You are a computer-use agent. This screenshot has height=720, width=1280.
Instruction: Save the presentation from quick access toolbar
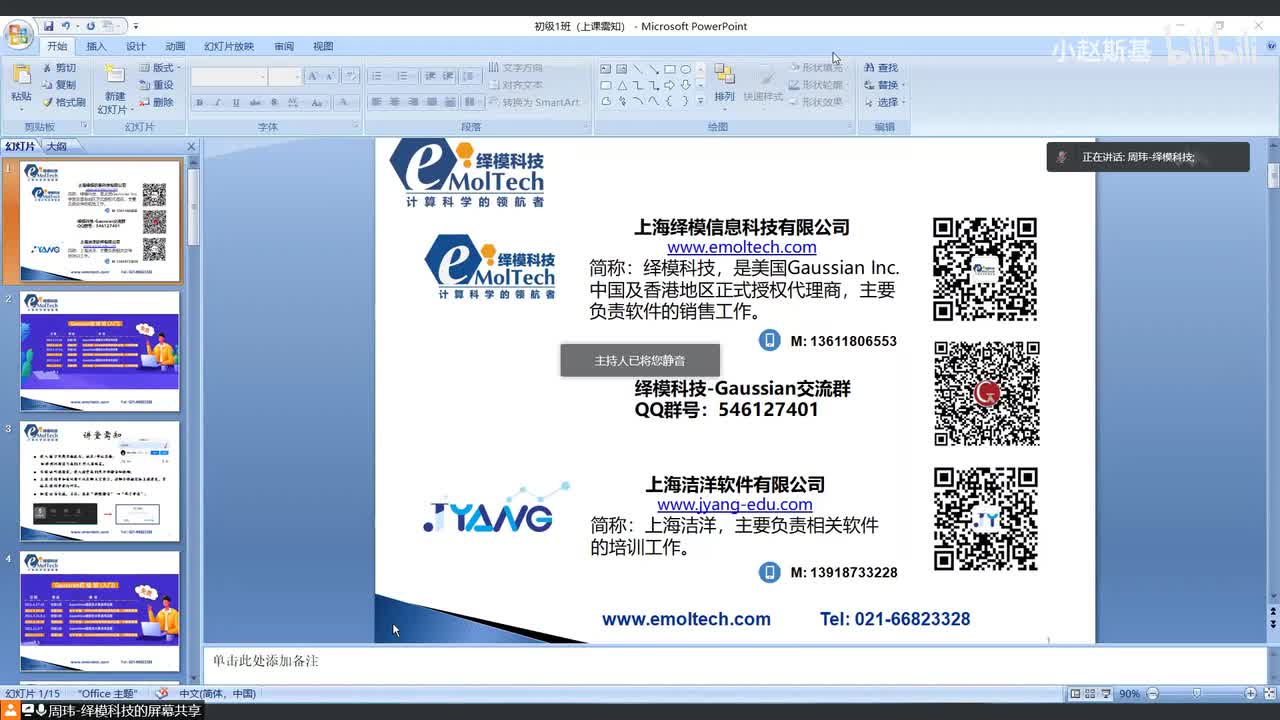[x=49, y=26]
